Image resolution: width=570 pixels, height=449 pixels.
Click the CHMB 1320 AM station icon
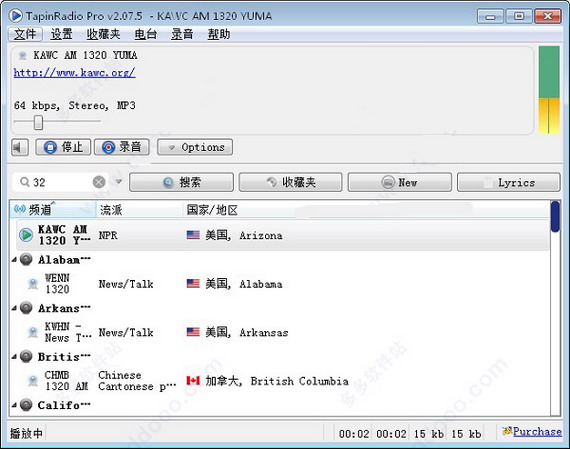(x=33, y=381)
